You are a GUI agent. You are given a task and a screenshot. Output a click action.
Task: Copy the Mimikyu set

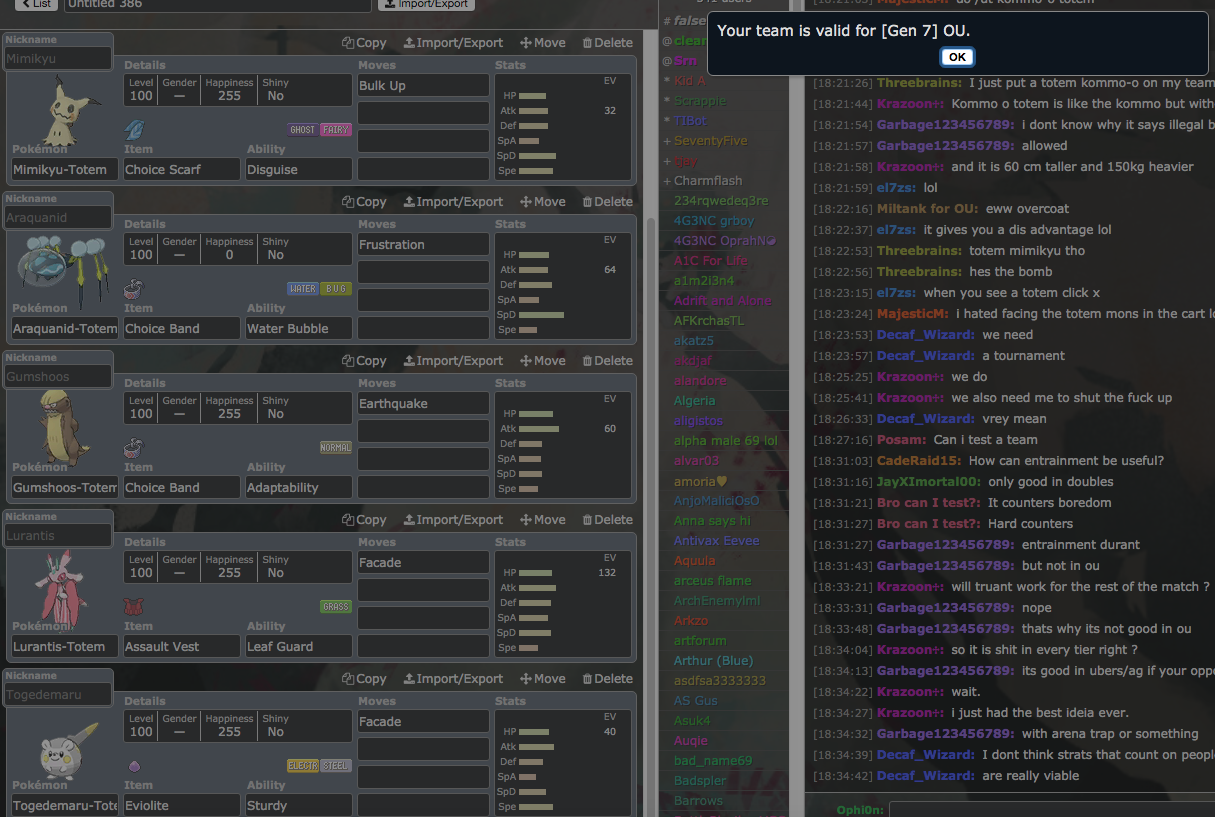coord(364,43)
